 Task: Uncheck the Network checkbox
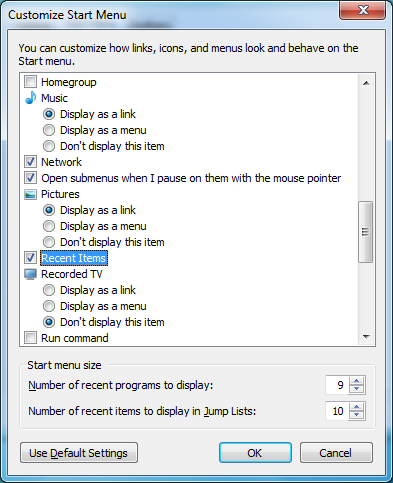coord(31,162)
